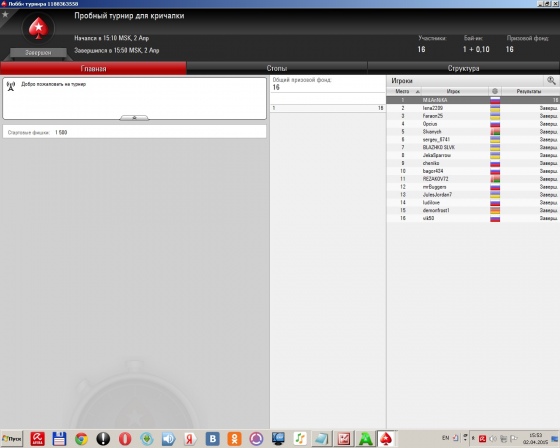Select player demonfrost1 row
This screenshot has height=448, width=560.
pos(472,210)
